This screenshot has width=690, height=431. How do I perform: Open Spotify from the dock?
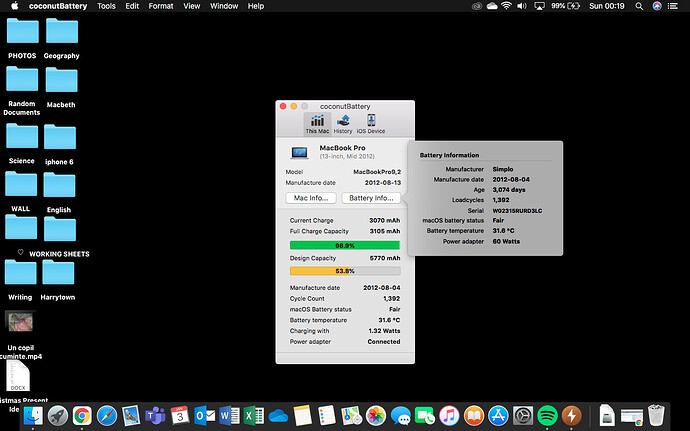pyautogui.click(x=547, y=416)
